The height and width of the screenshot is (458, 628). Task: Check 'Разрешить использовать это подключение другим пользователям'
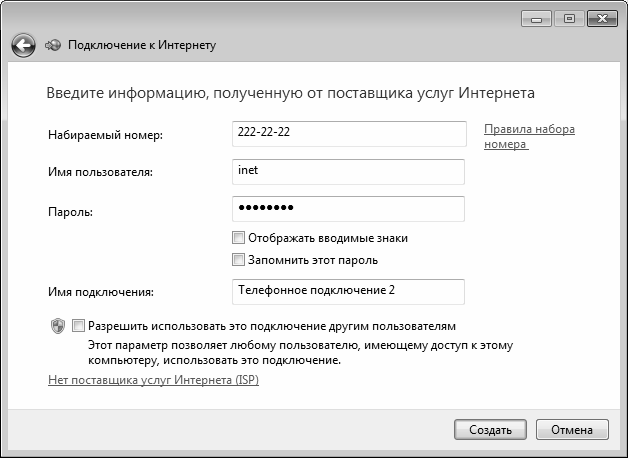(79, 326)
